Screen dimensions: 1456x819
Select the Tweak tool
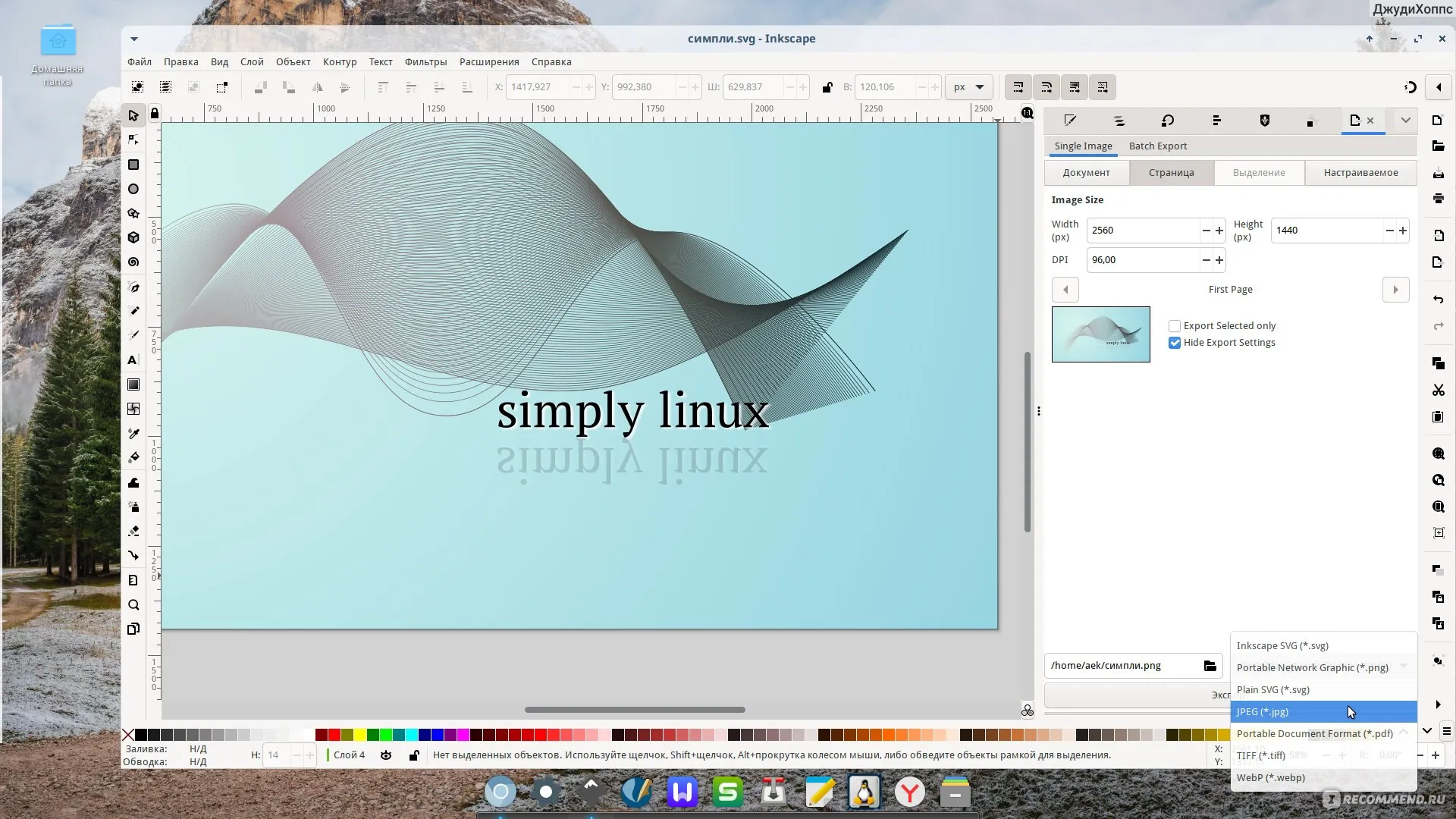tap(133, 482)
